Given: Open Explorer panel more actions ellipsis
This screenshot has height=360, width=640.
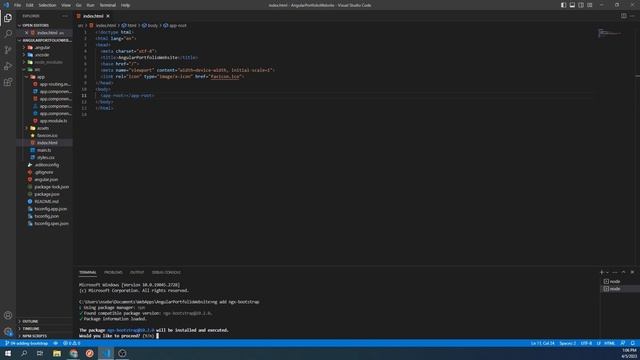Looking at the screenshot, I should [x=65, y=16].
